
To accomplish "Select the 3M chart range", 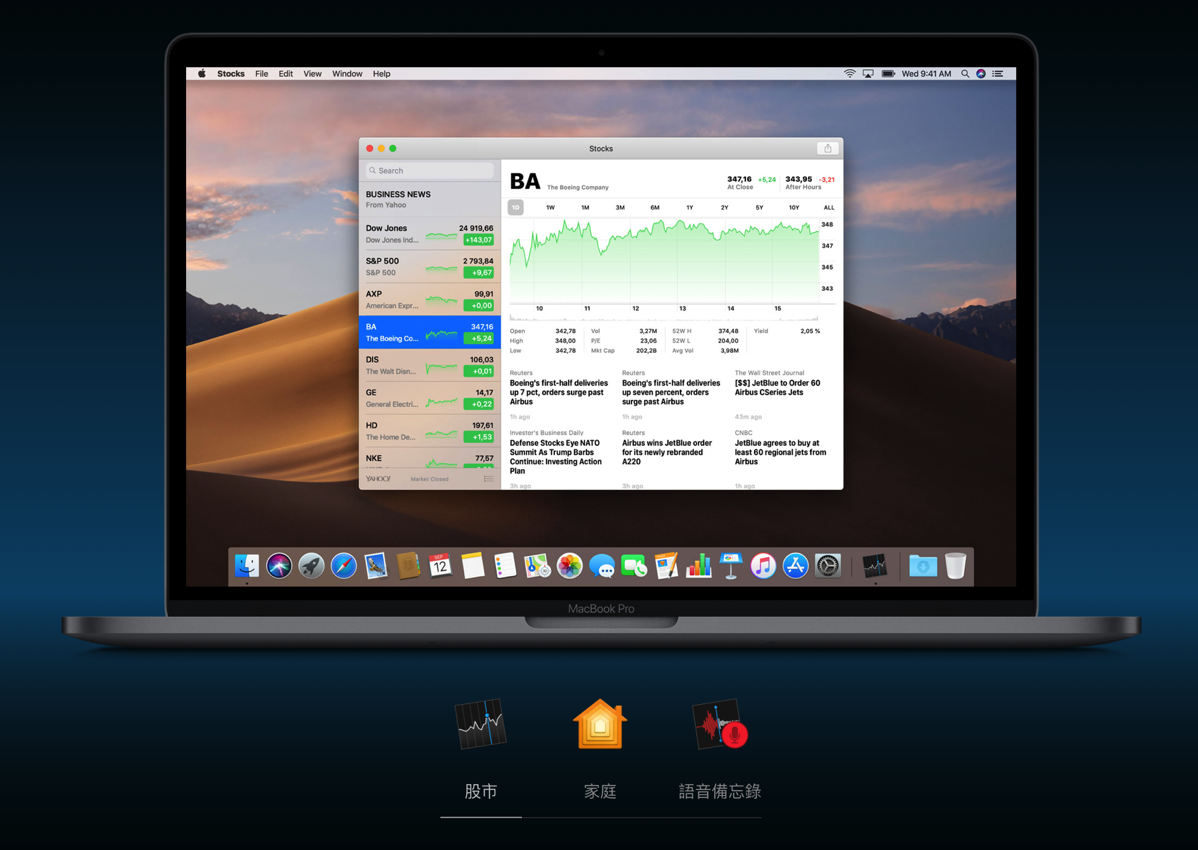I will tap(620, 207).
